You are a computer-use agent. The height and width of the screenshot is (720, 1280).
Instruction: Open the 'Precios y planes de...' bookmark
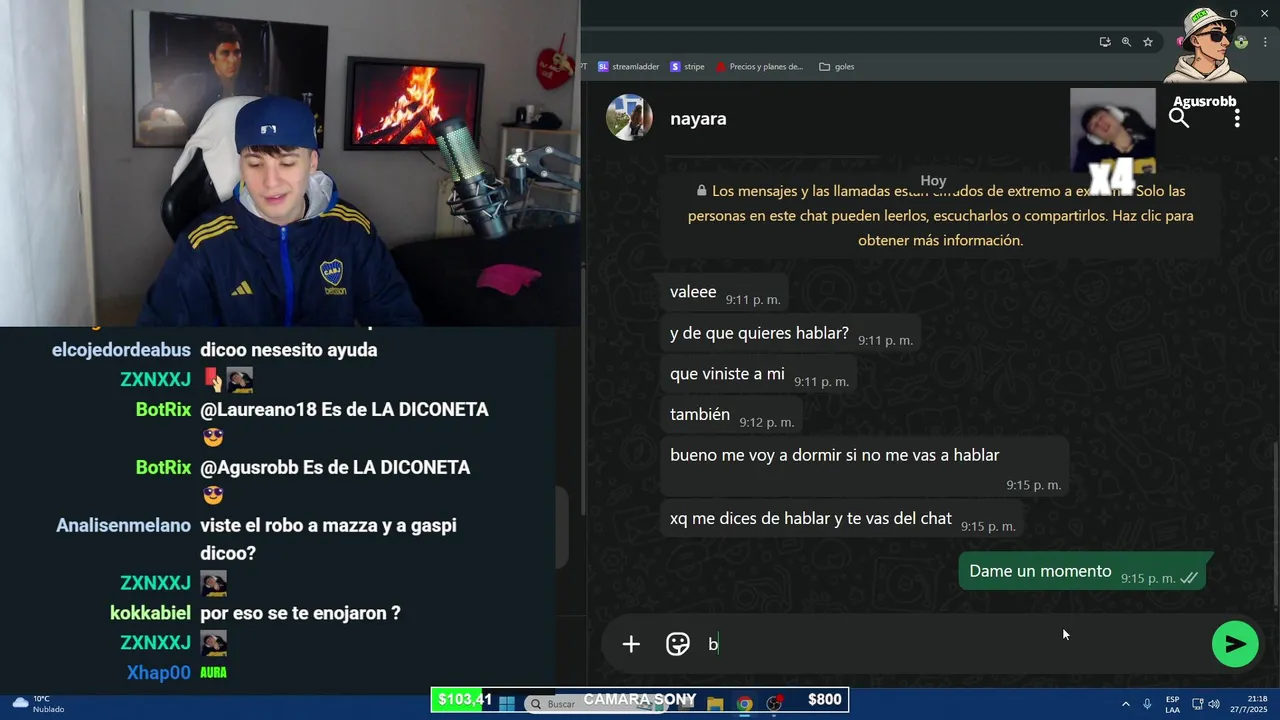759,67
